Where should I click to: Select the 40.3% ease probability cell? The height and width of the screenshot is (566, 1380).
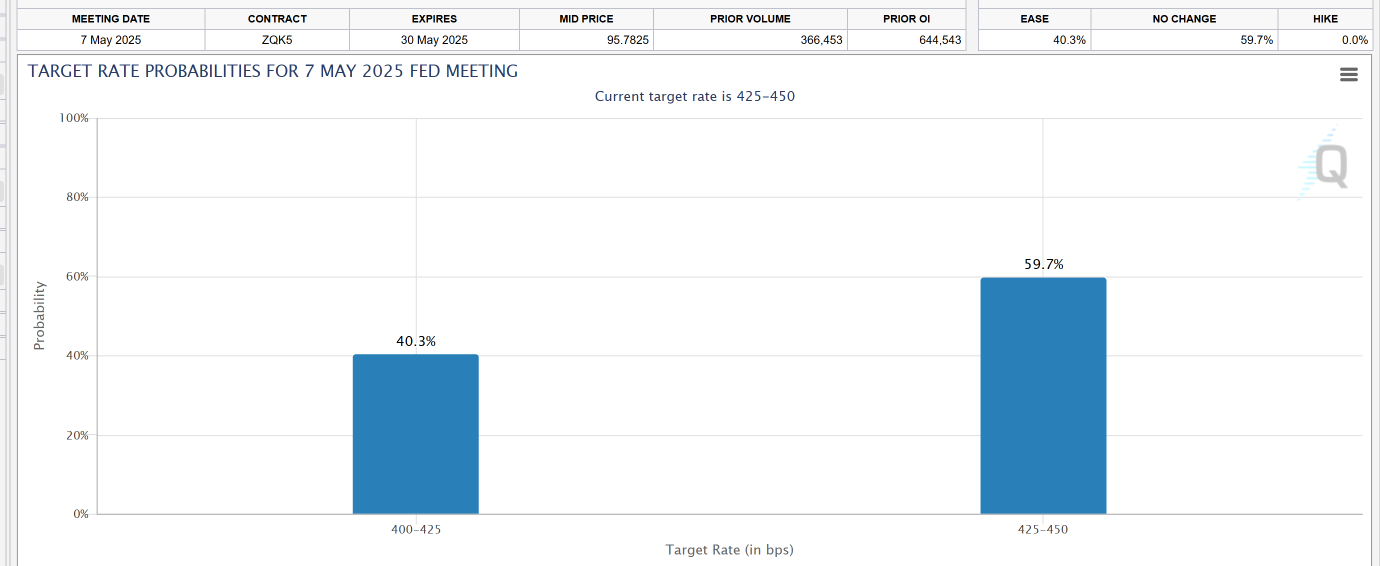coord(1035,40)
